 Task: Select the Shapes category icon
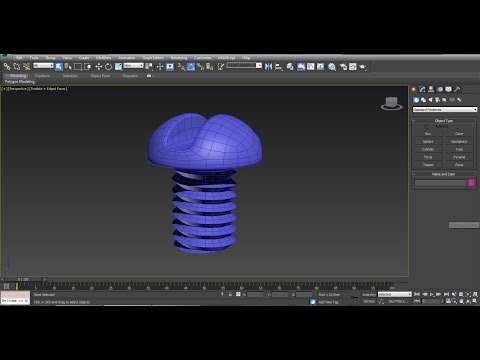[423, 100]
